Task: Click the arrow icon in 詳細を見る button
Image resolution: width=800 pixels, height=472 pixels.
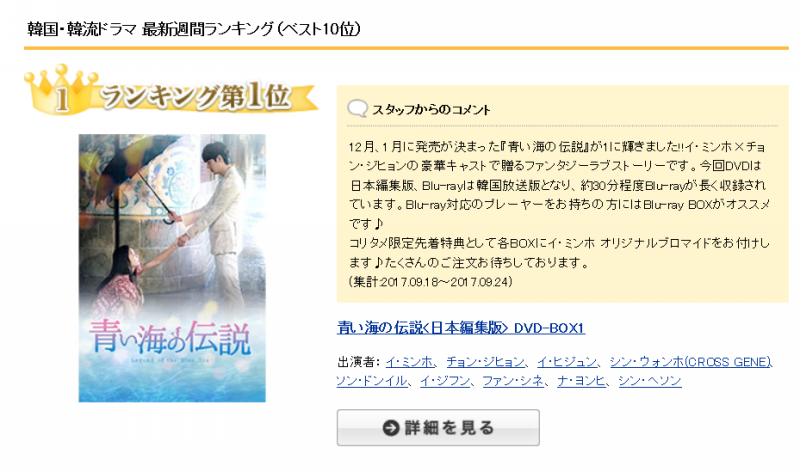Action: coord(391,428)
